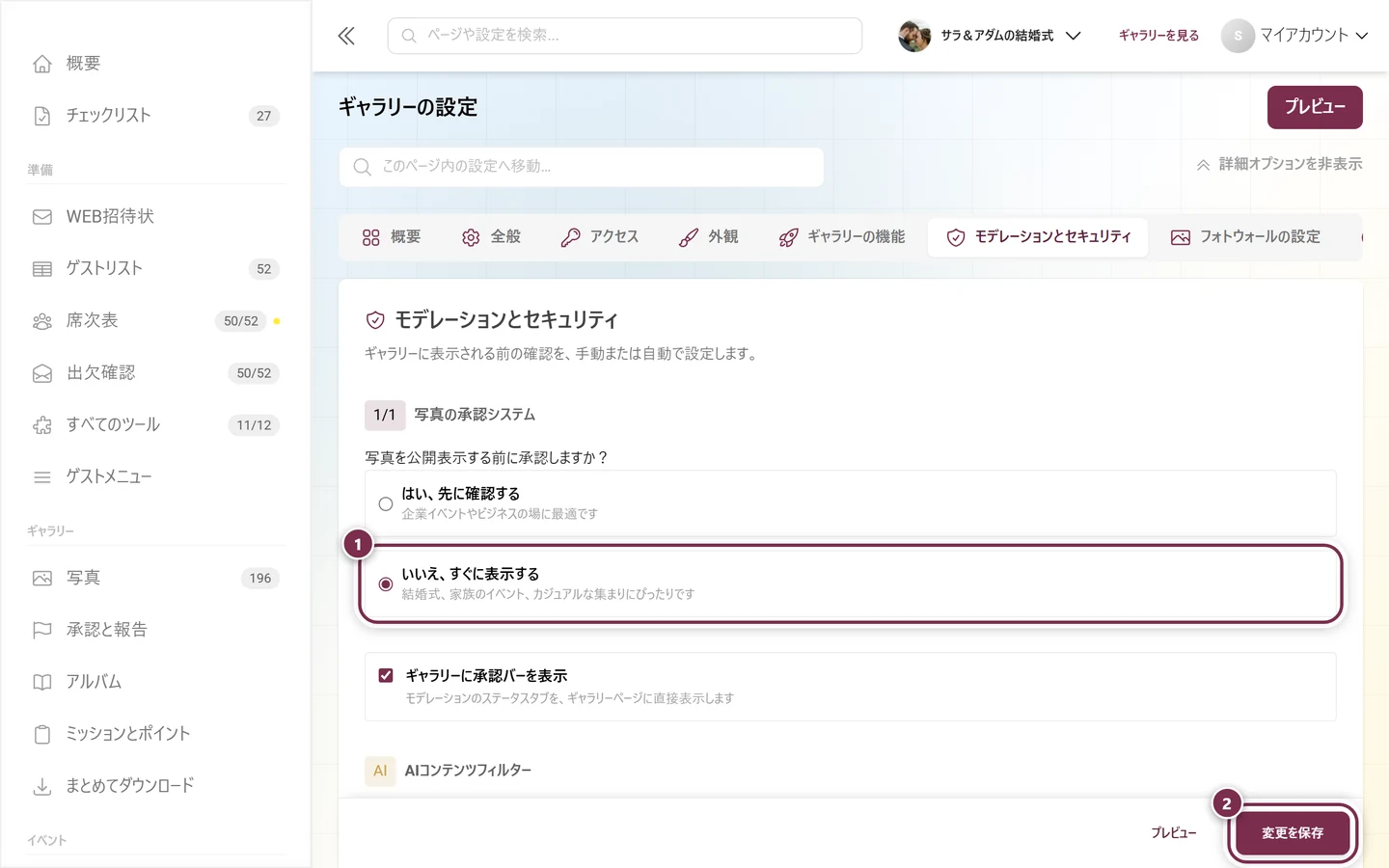Screen dimensions: 1389x868
Task: Click the shield icon on モデレーションとセキュリティ tab
Action: click(x=956, y=237)
